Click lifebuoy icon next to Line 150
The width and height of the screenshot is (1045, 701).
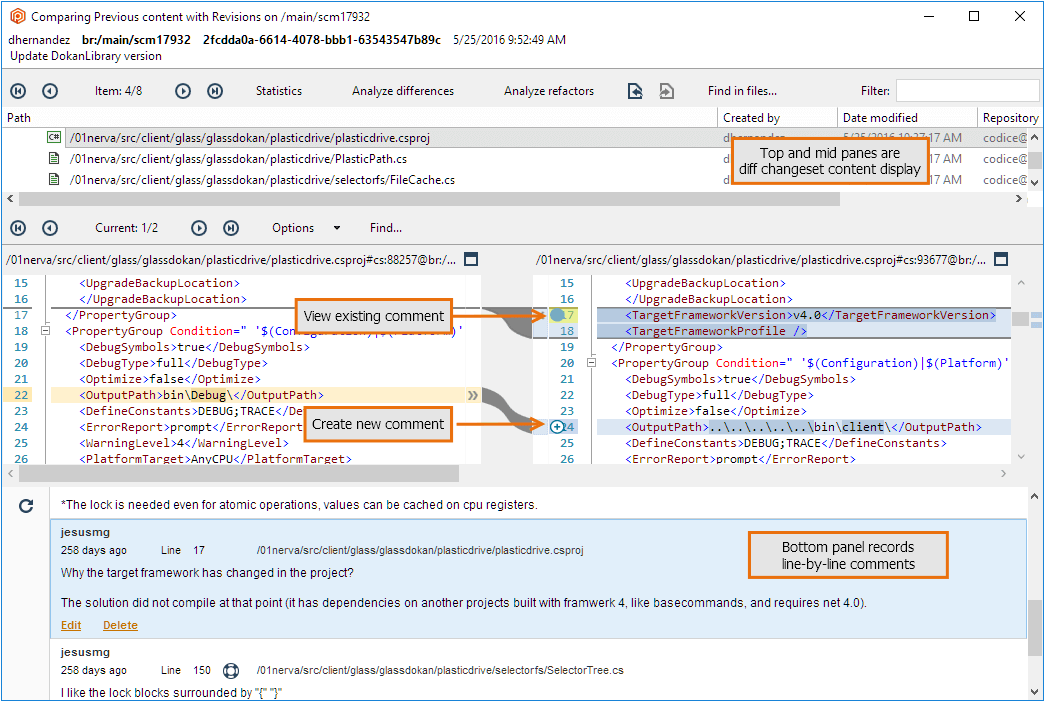pyautogui.click(x=231, y=670)
